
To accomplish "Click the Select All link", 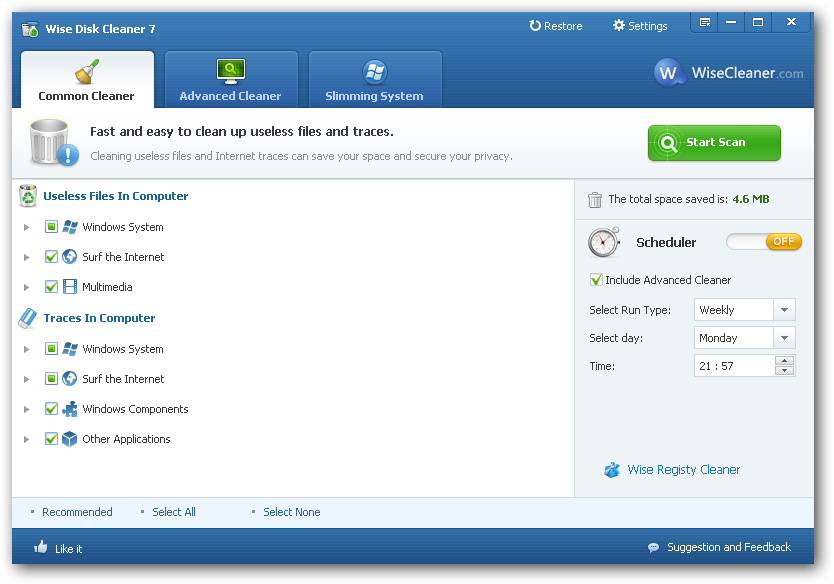I will coord(174,512).
